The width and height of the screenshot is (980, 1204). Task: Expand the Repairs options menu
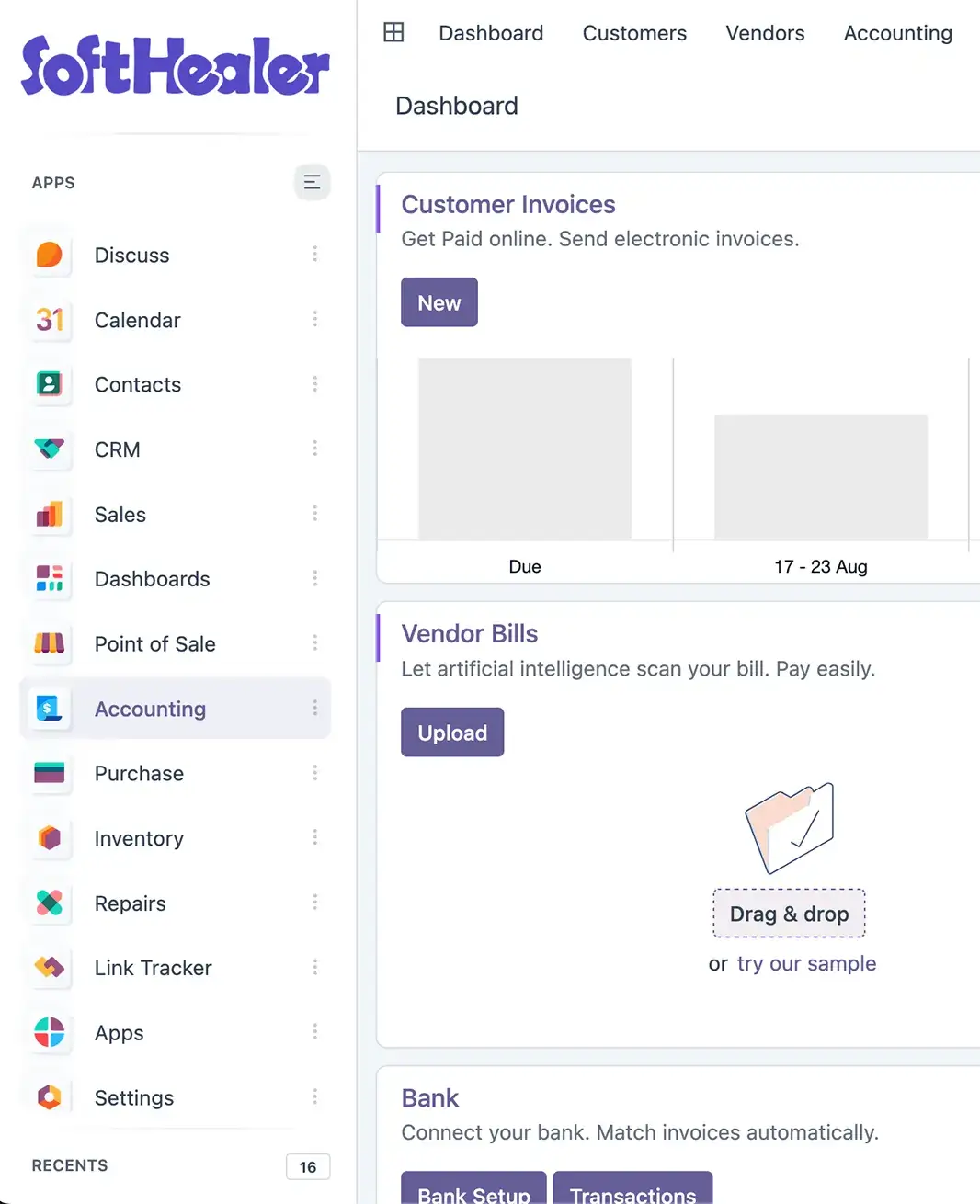(x=314, y=903)
